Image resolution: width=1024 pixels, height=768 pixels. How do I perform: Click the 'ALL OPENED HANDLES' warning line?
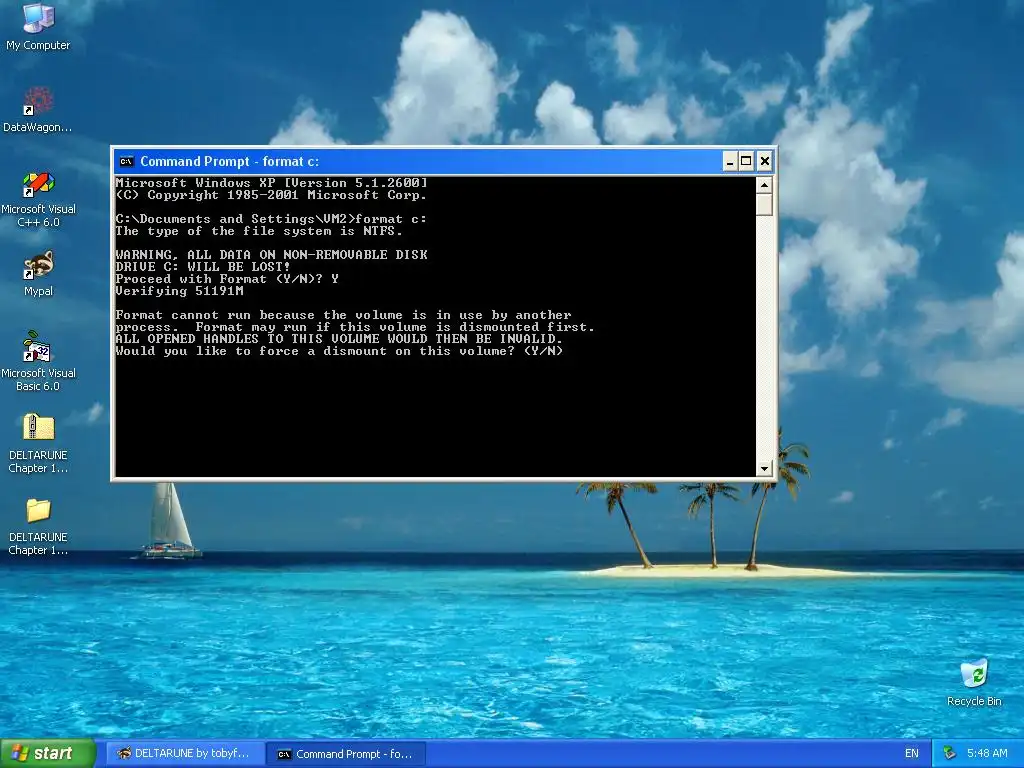[339, 339]
